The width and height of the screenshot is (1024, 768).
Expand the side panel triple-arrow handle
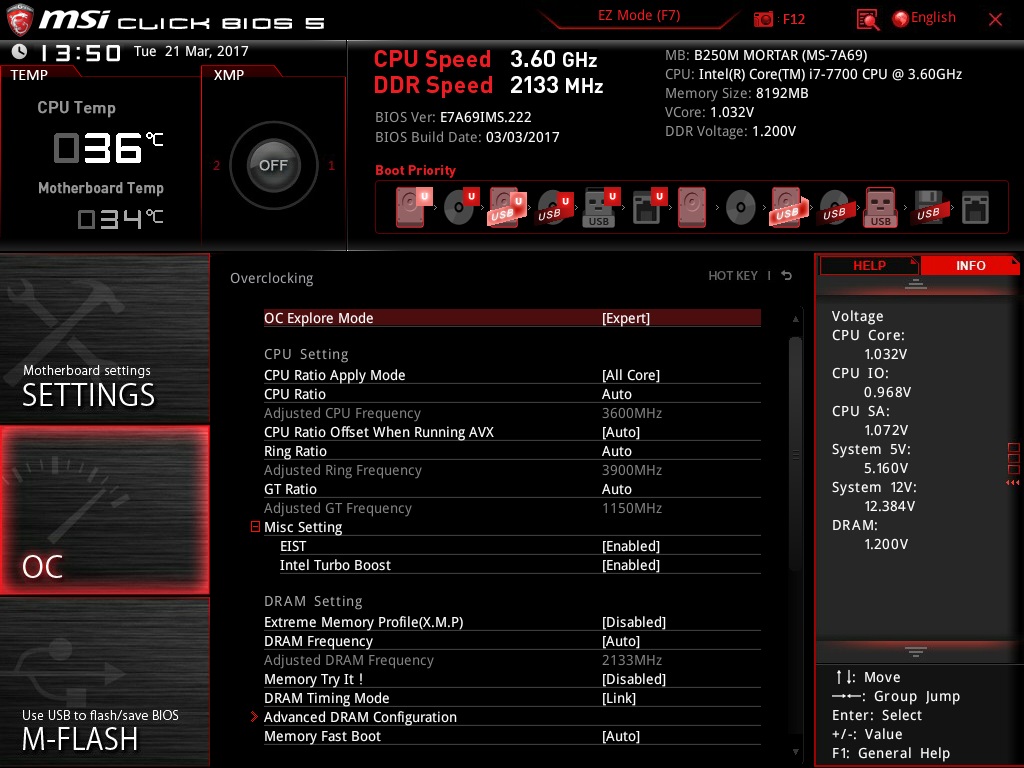tap(1012, 483)
